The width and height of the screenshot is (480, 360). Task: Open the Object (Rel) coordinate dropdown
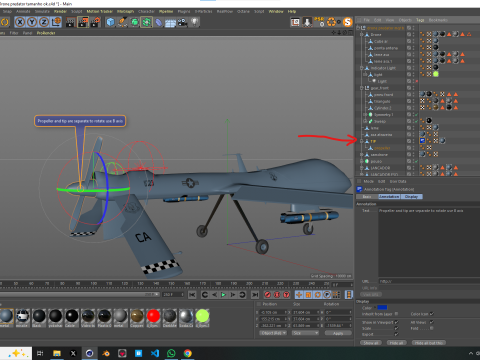click(x=273, y=333)
